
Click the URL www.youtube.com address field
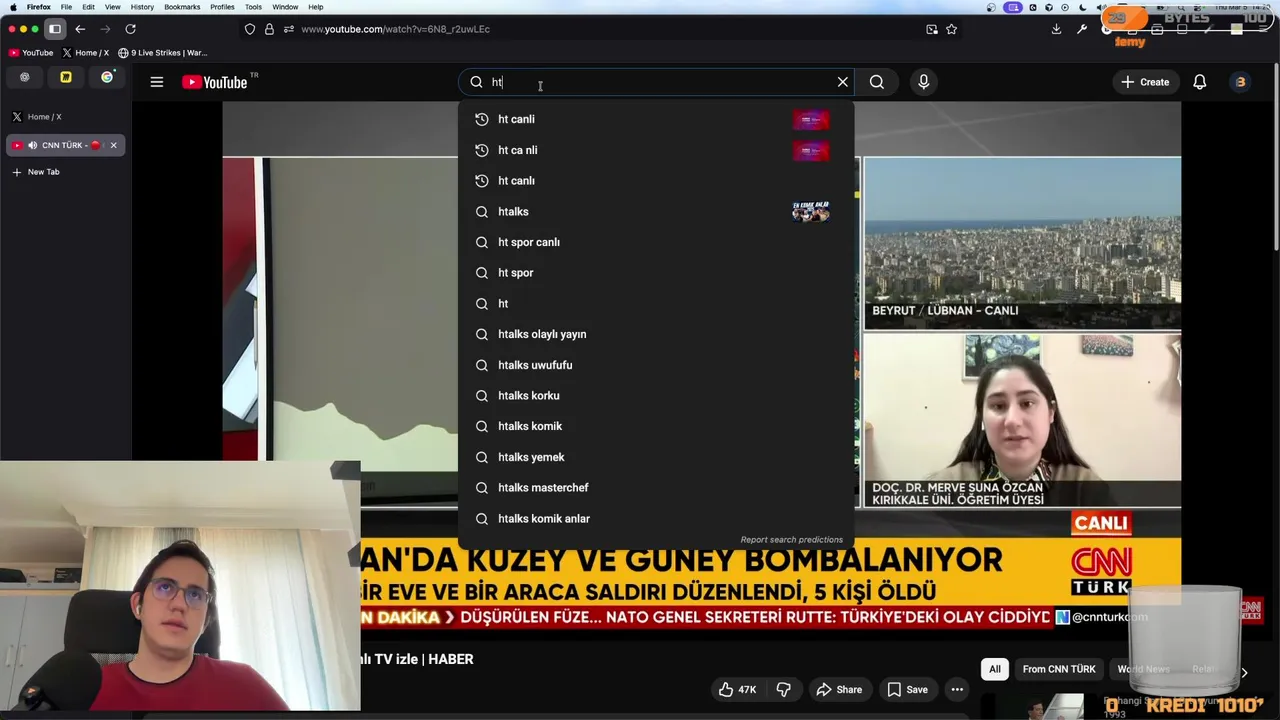click(x=395, y=29)
